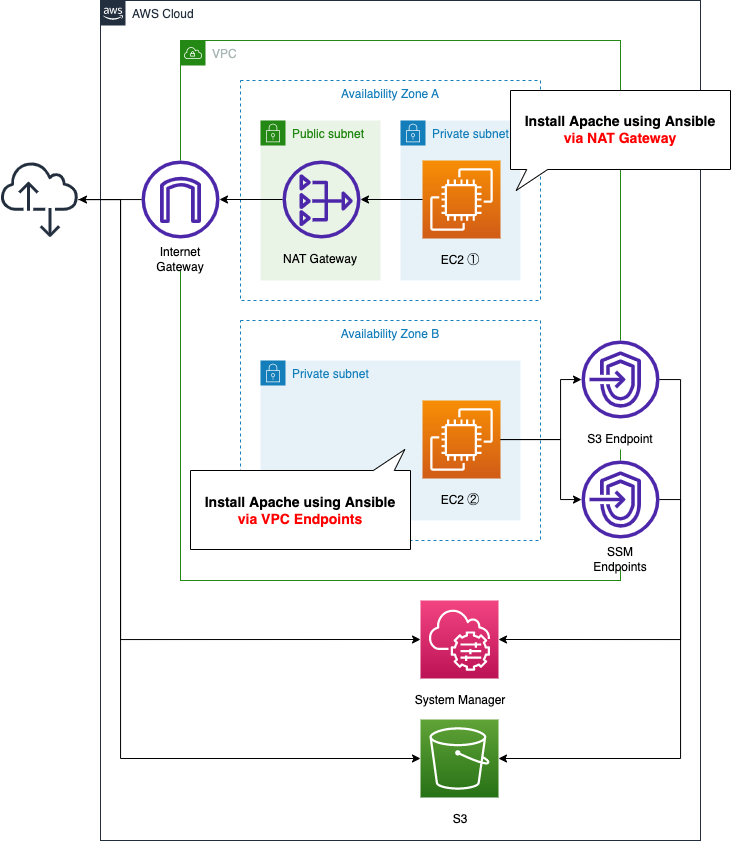Select Zone A Private subnet lock icon
Viewport: 731px width, 841px height.
tap(412, 133)
